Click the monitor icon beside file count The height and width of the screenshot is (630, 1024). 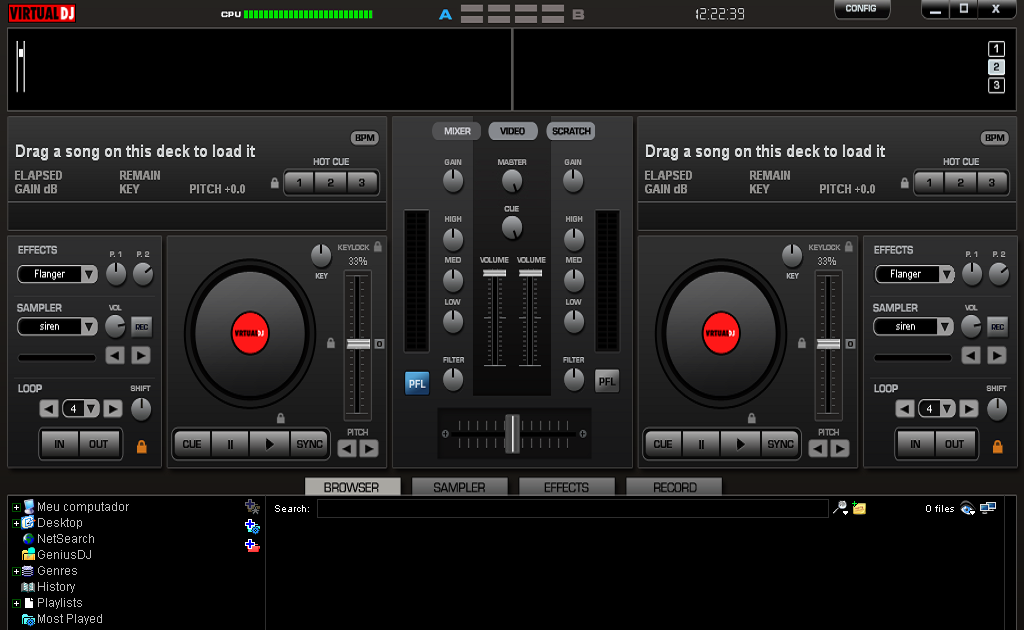point(988,508)
